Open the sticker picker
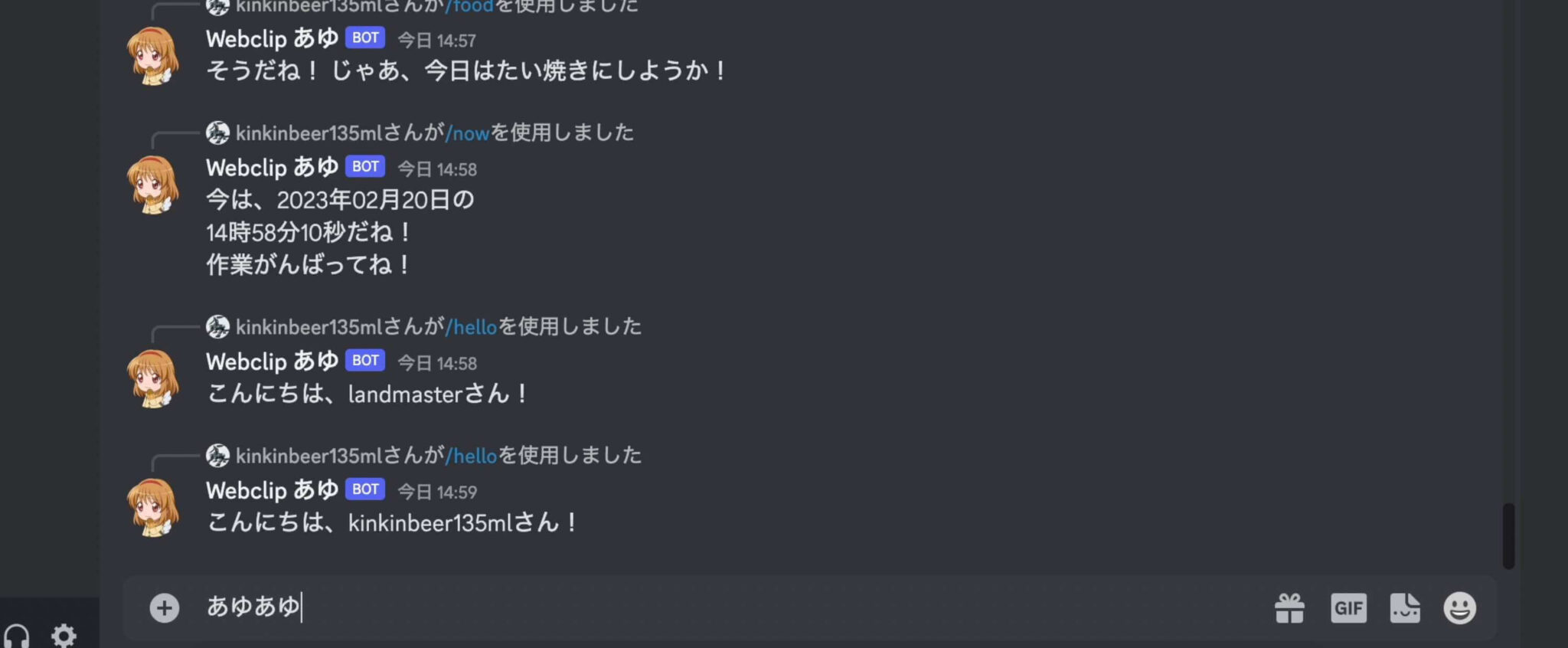 click(1404, 607)
